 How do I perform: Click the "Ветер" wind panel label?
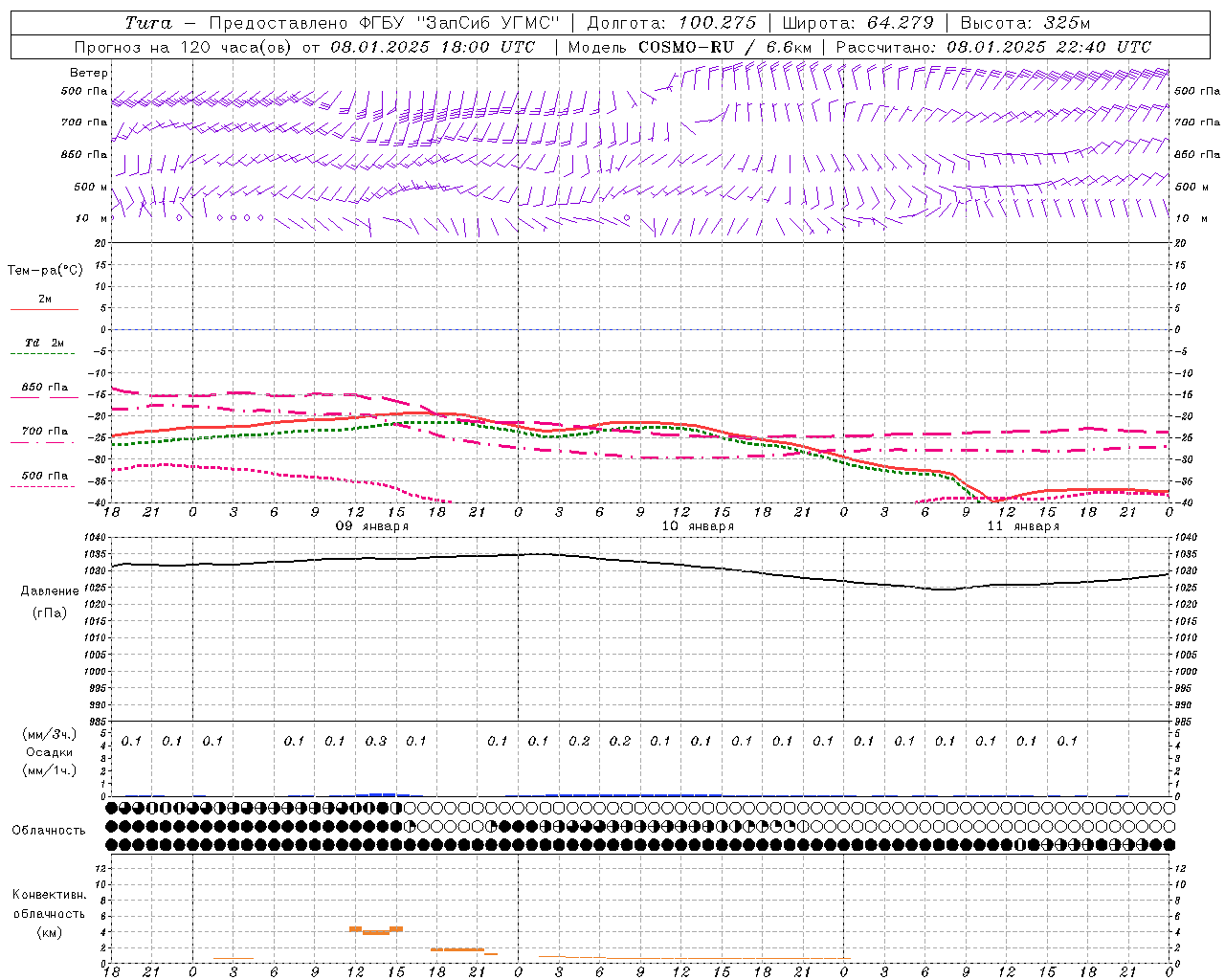tap(89, 73)
